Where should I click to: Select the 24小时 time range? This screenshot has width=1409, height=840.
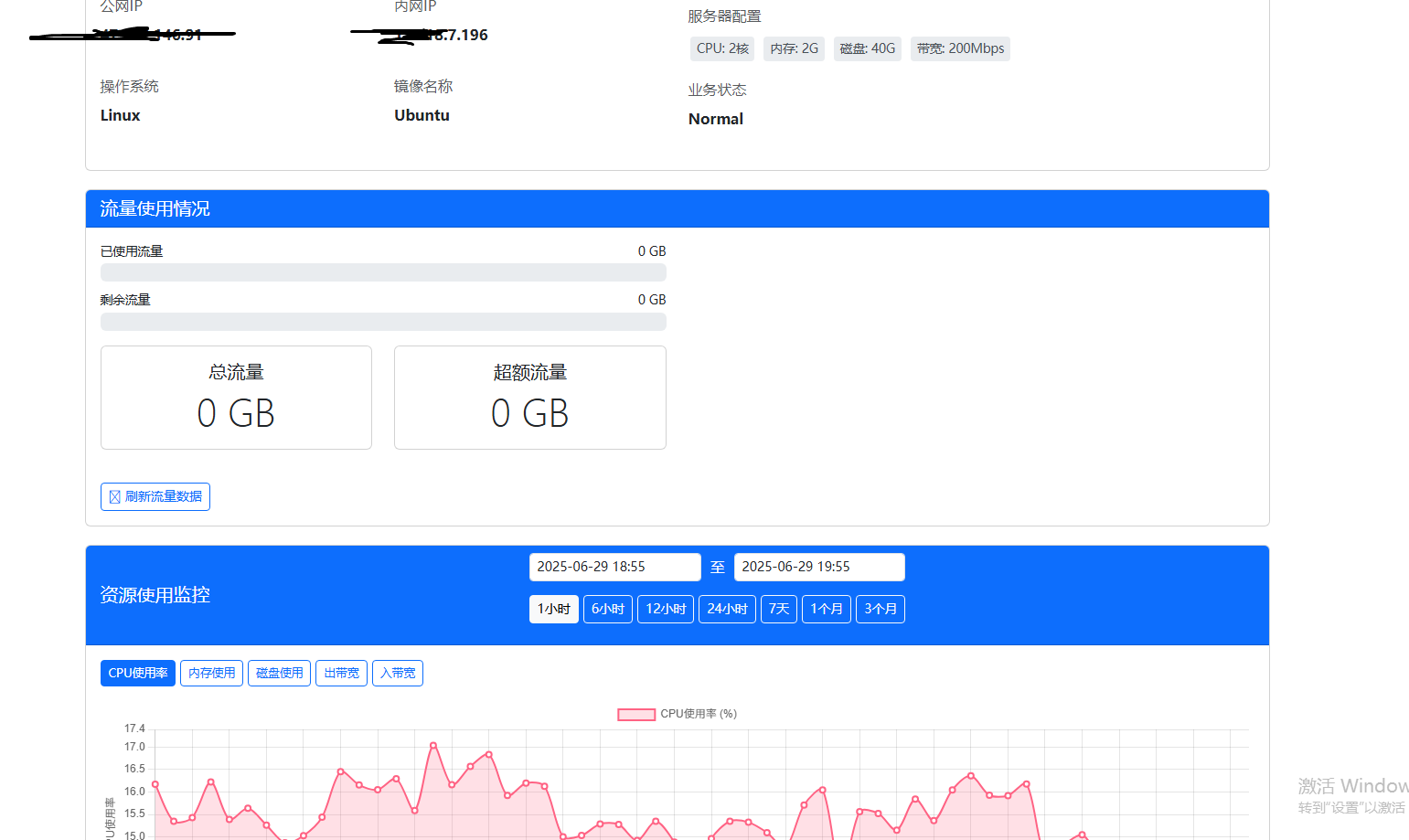tap(727, 609)
